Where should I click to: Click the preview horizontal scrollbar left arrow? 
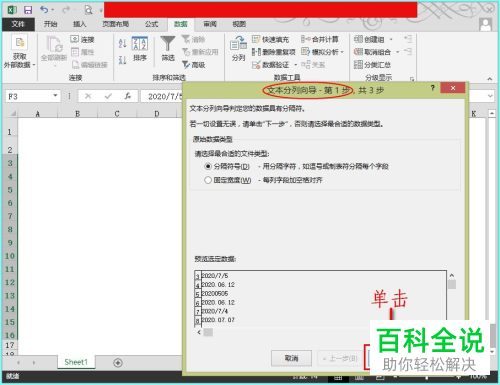click(199, 332)
